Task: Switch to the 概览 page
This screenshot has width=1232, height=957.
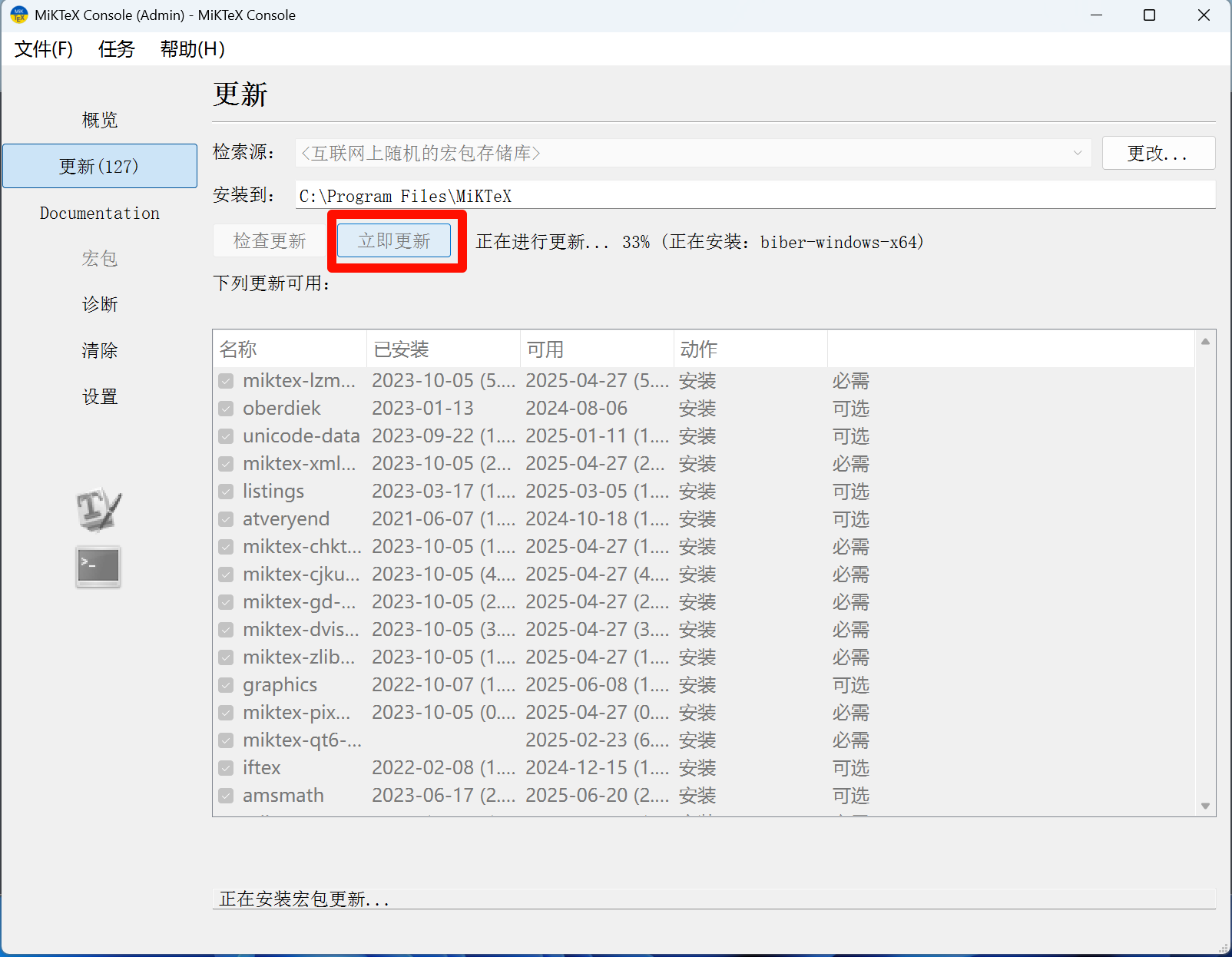Action: coord(100,120)
